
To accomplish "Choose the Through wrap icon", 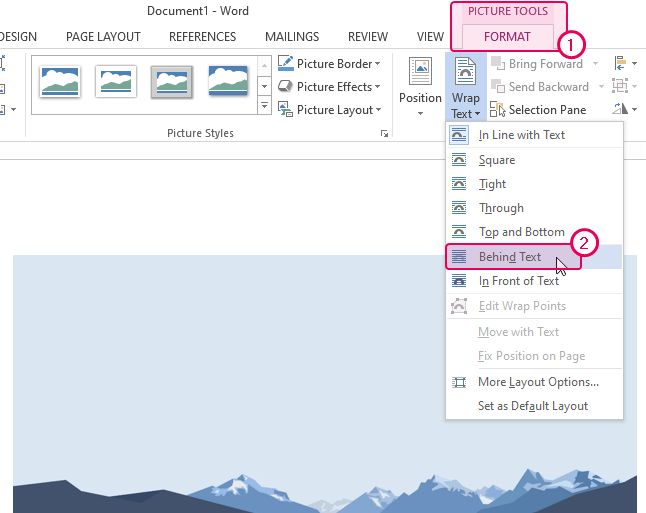I will (459, 208).
